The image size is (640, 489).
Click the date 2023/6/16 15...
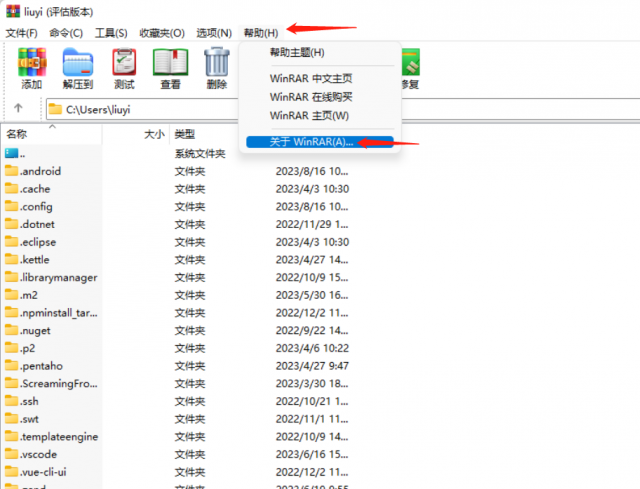pyautogui.click(x=312, y=454)
